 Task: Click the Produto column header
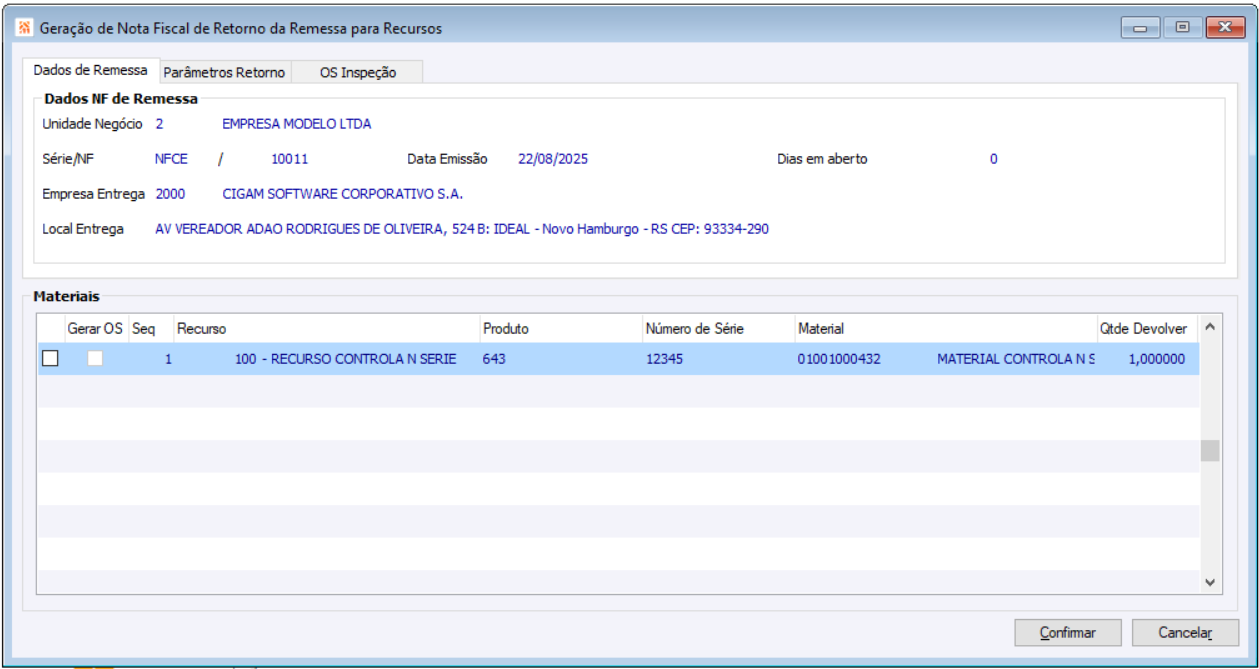(x=560, y=328)
